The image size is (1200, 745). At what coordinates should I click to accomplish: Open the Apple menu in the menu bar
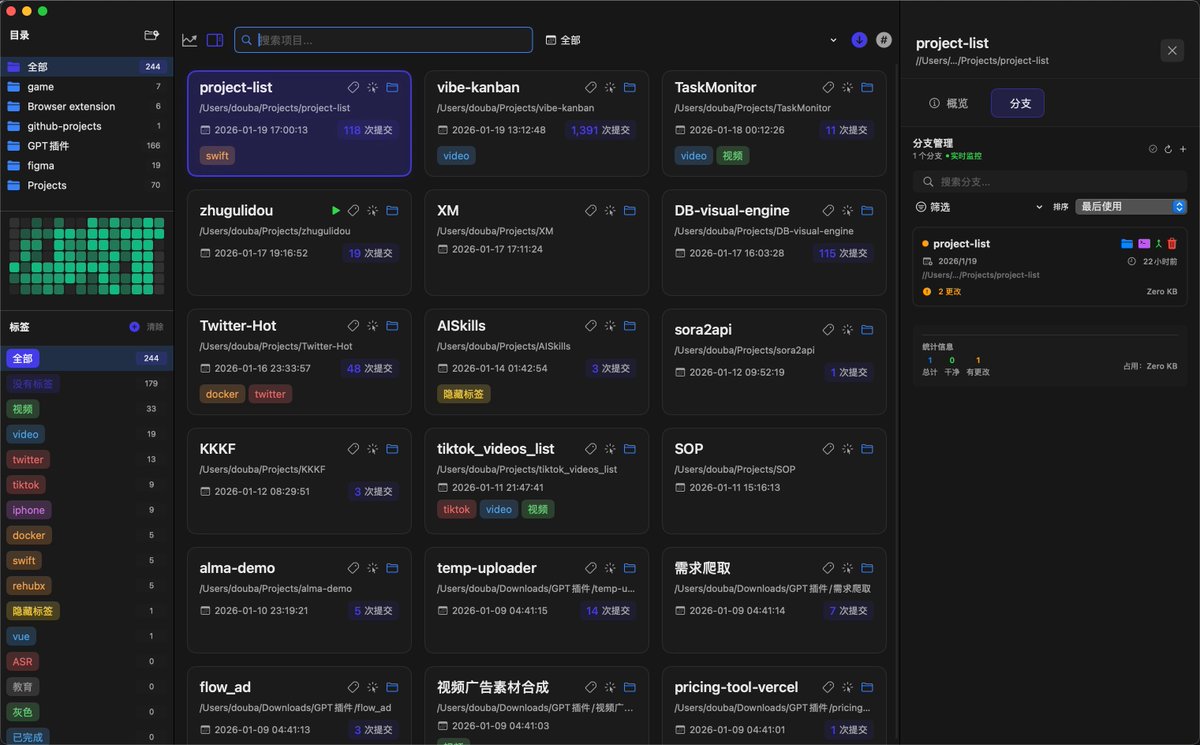pos(10,12)
